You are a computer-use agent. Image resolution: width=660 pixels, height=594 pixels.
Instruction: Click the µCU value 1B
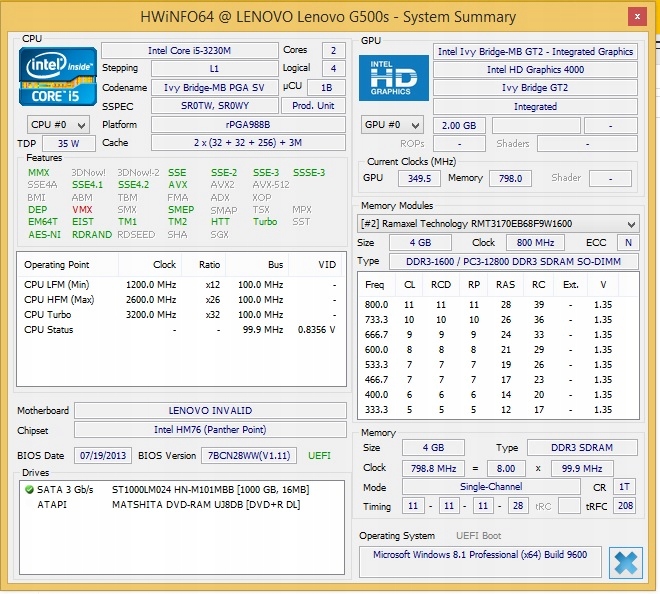(327, 88)
